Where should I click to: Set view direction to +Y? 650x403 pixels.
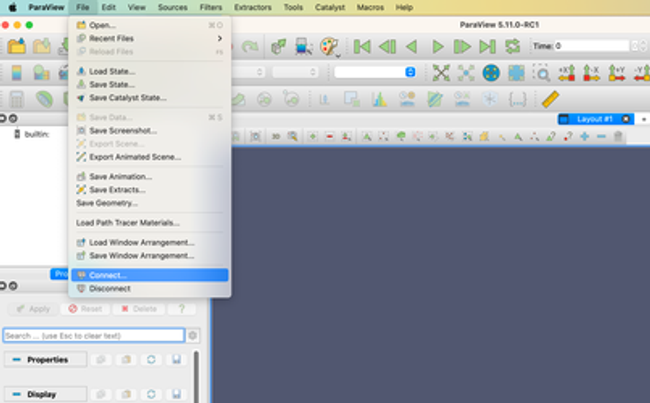[617, 73]
